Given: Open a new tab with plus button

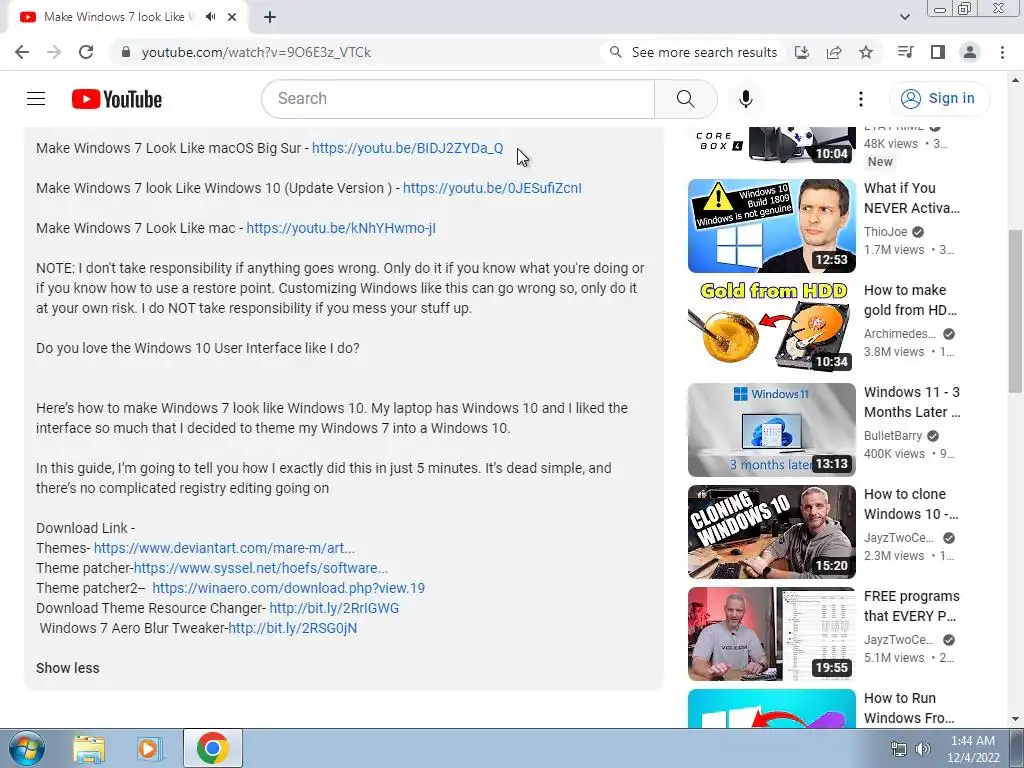Looking at the screenshot, I should coord(270,17).
